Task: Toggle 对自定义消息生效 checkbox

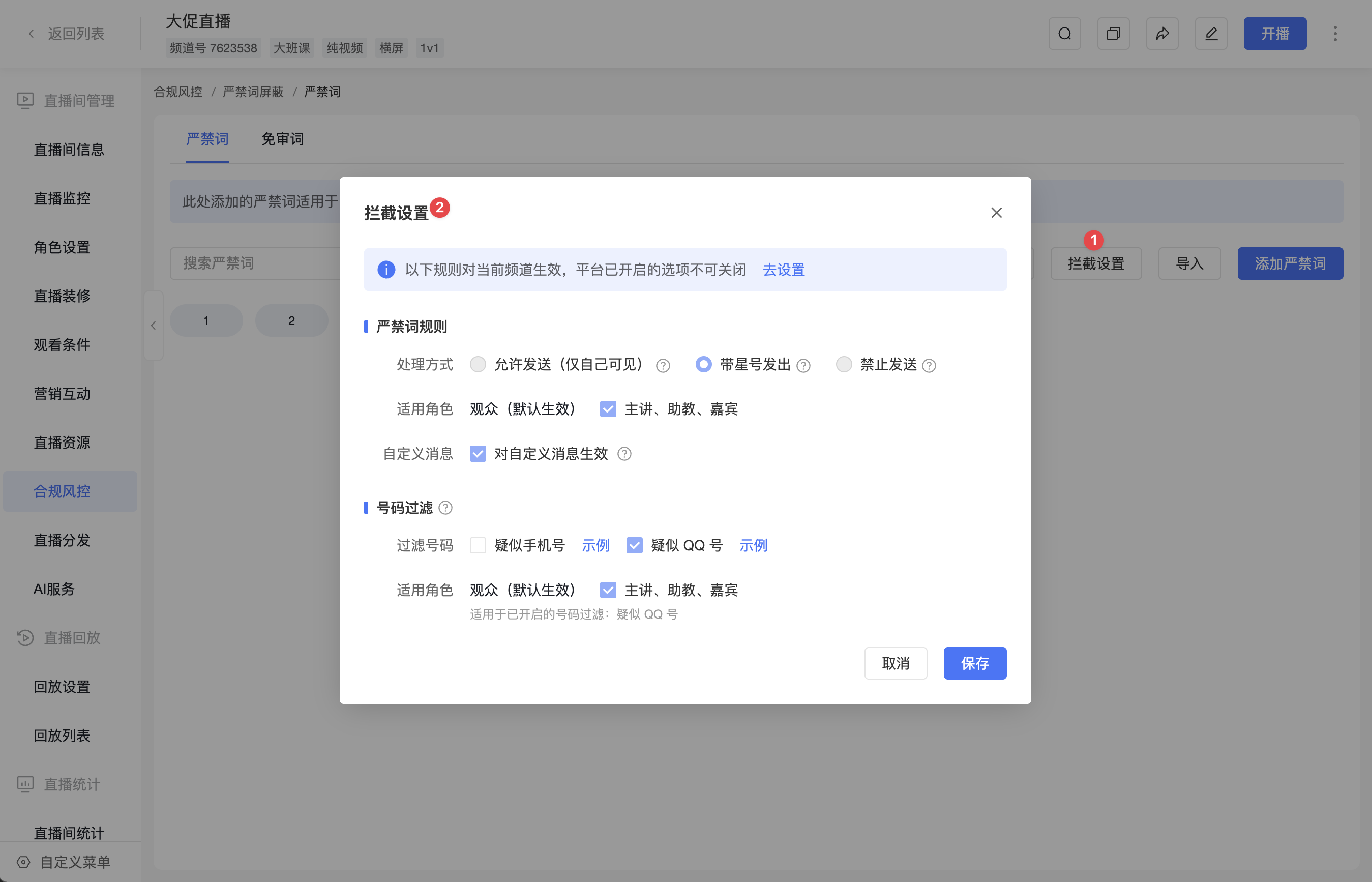Action: coord(478,454)
